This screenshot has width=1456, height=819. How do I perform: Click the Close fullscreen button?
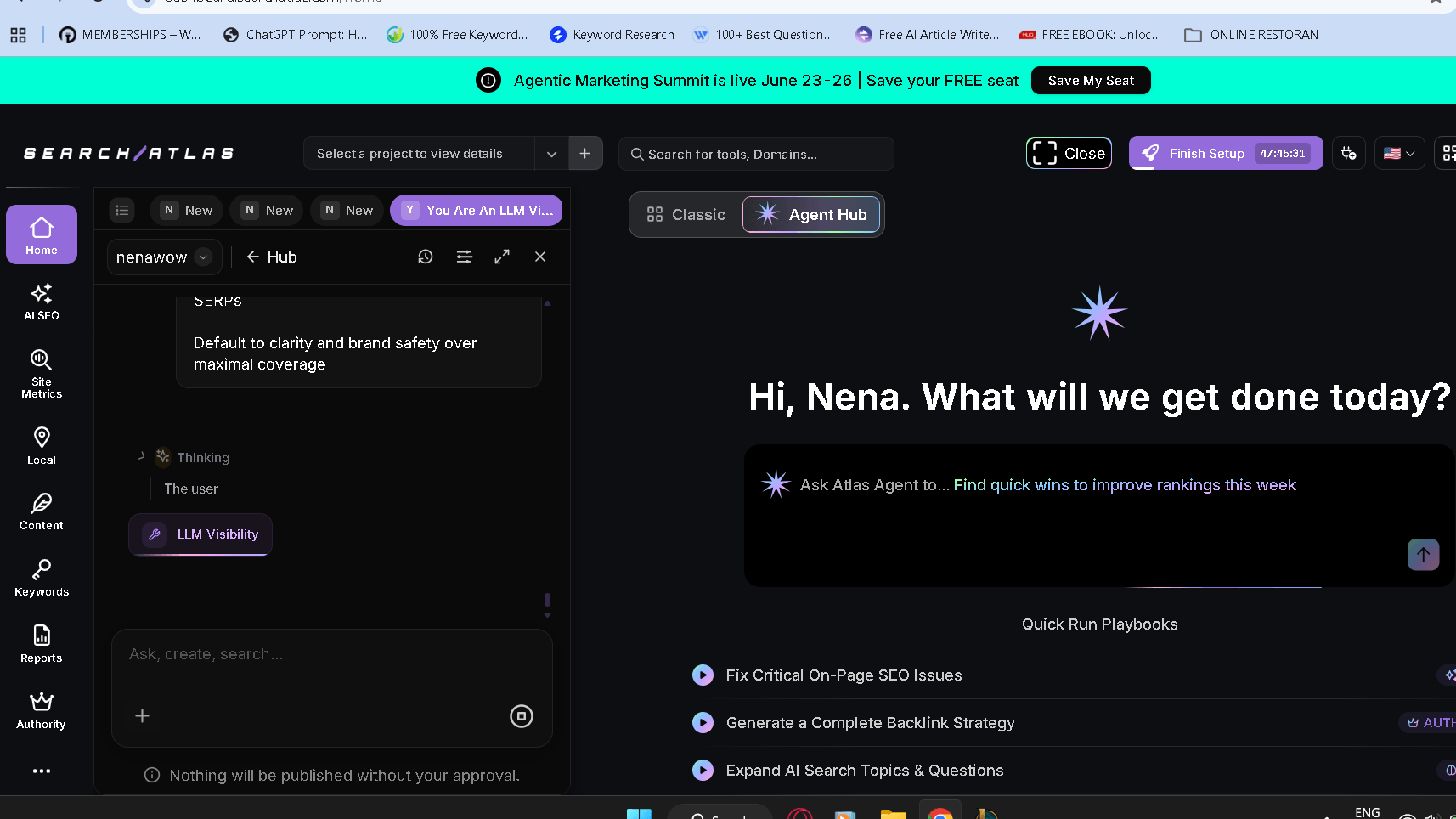coord(1069,153)
